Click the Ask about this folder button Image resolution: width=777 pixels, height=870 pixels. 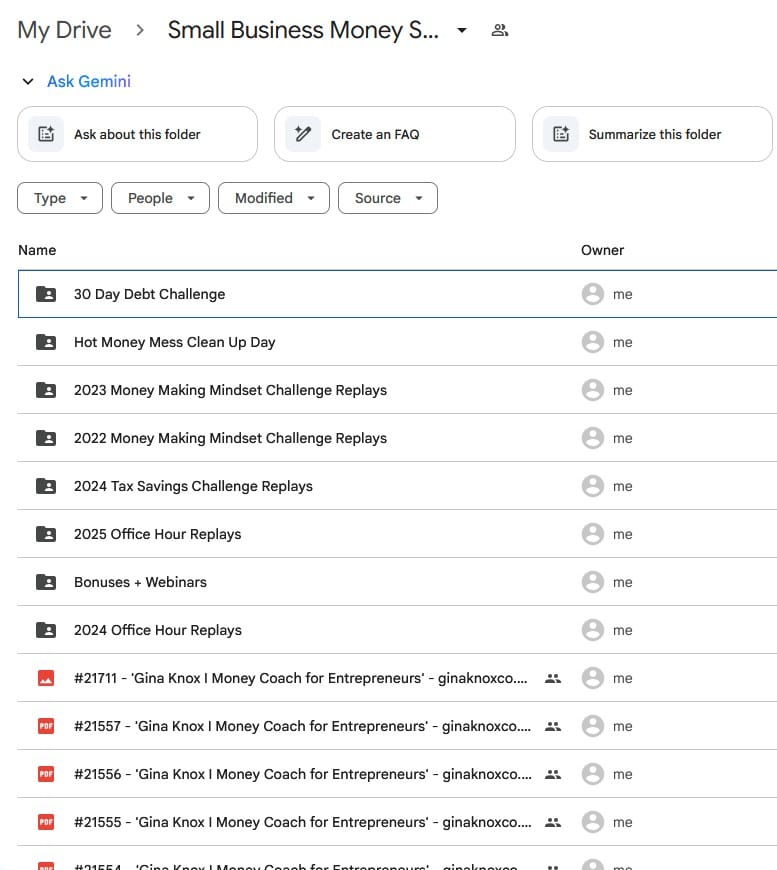pos(137,134)
